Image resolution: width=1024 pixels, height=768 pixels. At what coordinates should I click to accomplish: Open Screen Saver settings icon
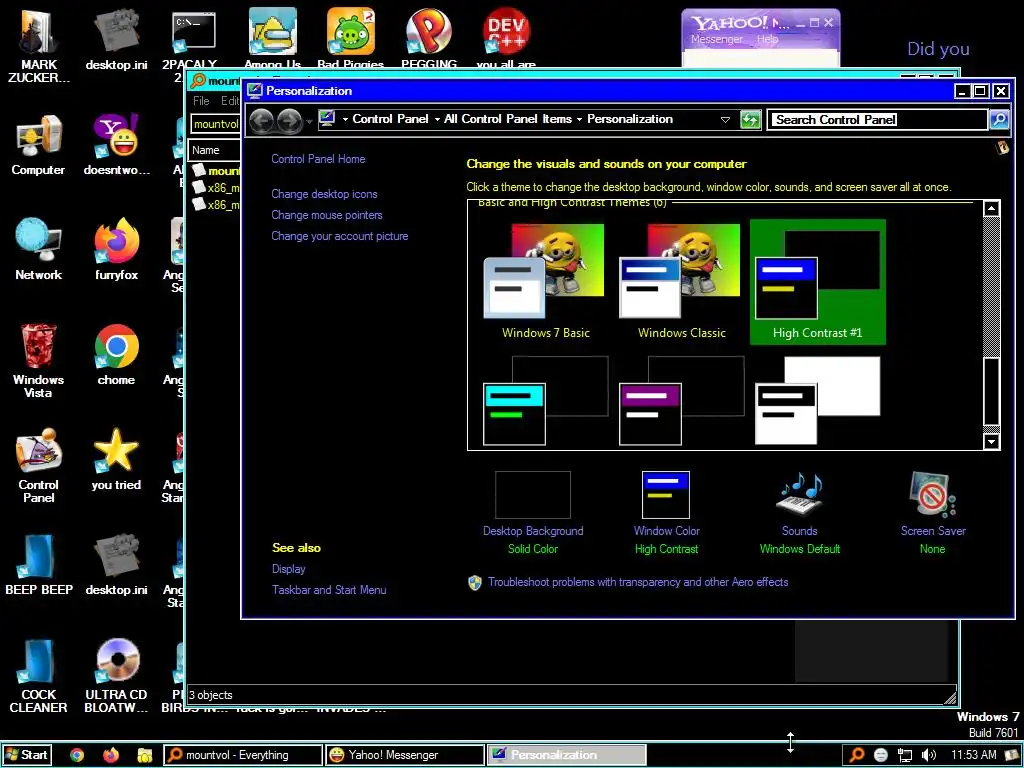(933, 495)
